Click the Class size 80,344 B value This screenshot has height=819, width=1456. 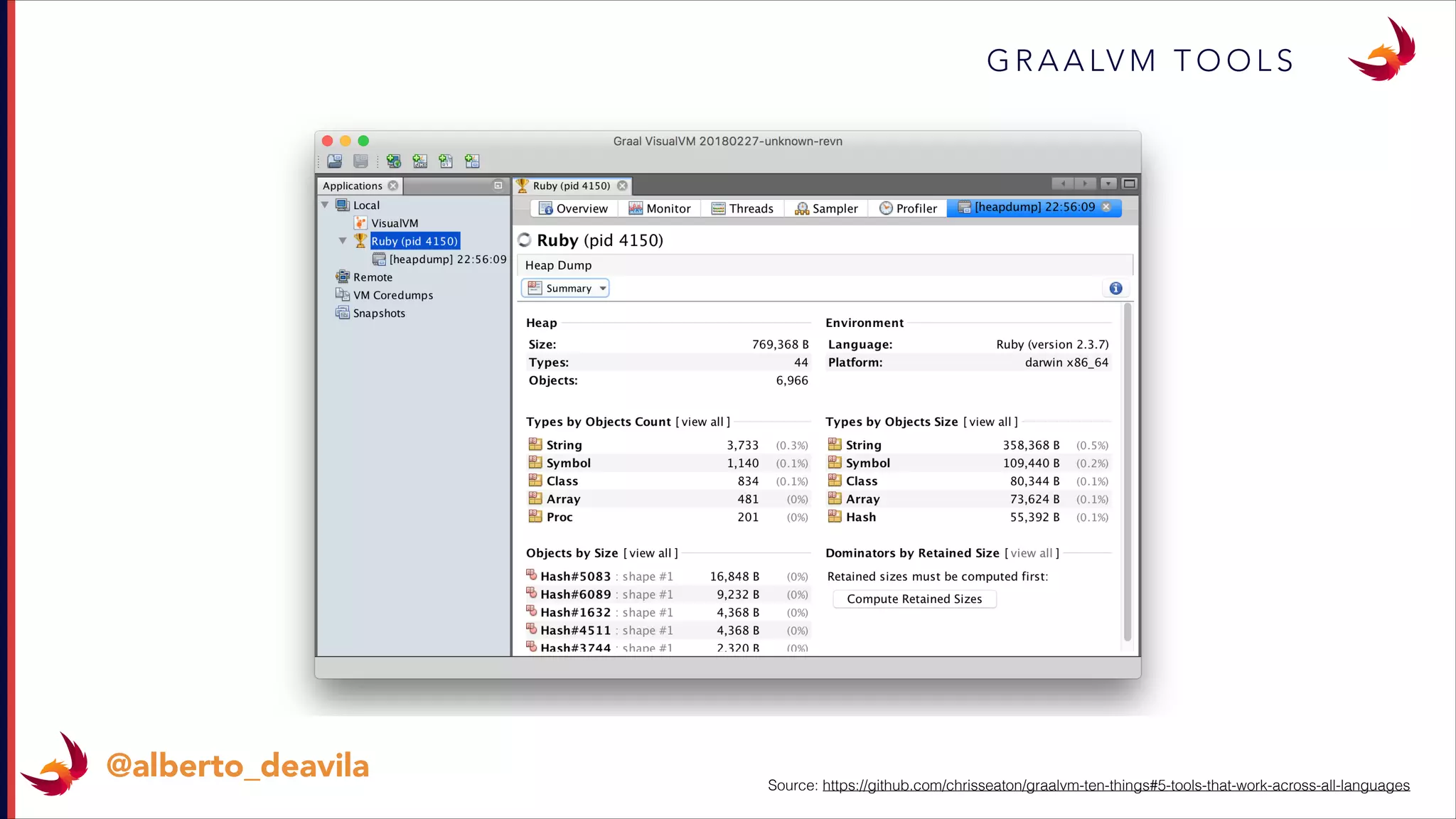(1035, 481)
